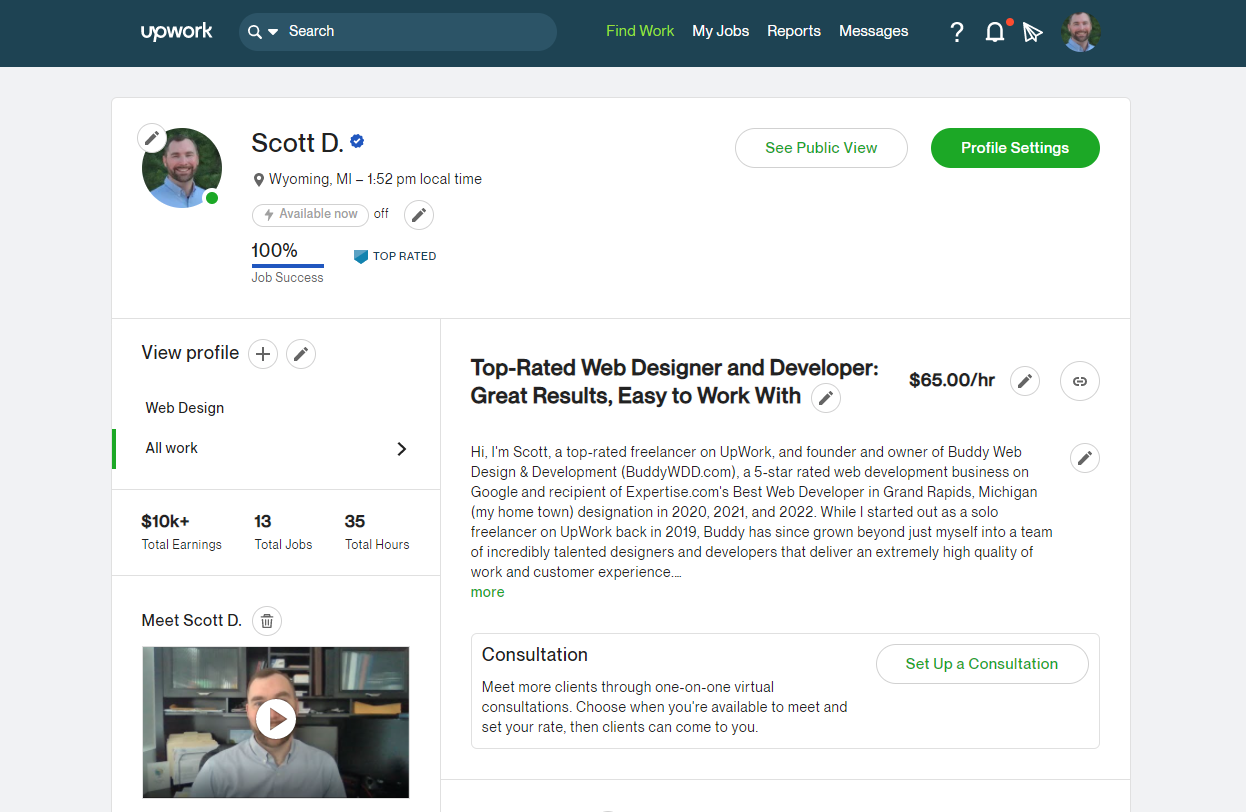This screenshot has width=1246, height=812.
Task: Edit the profile photo pencil icon
Action: 152,138
